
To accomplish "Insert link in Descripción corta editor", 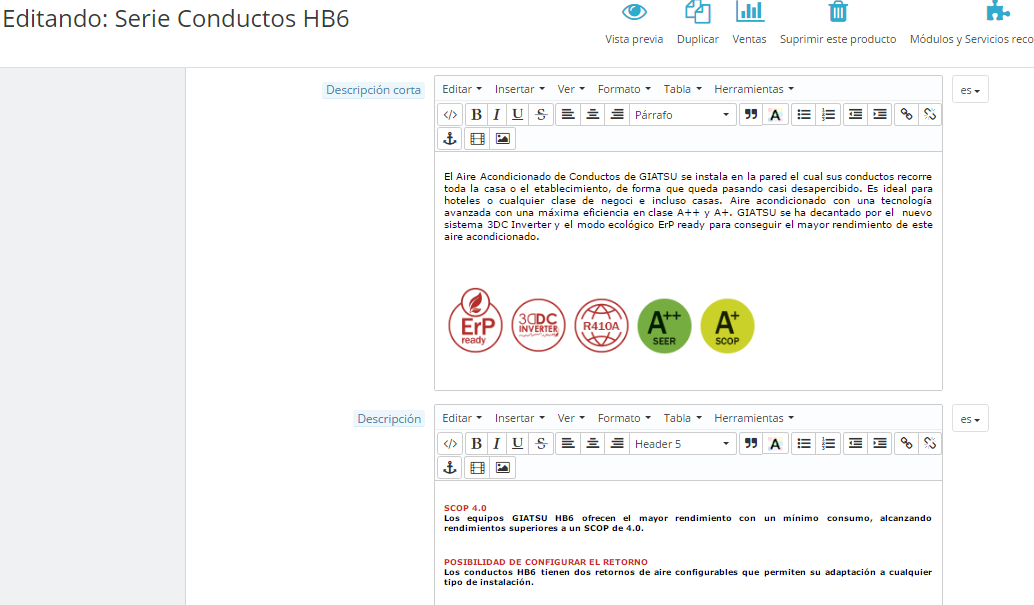I will [x=907, y=115].
